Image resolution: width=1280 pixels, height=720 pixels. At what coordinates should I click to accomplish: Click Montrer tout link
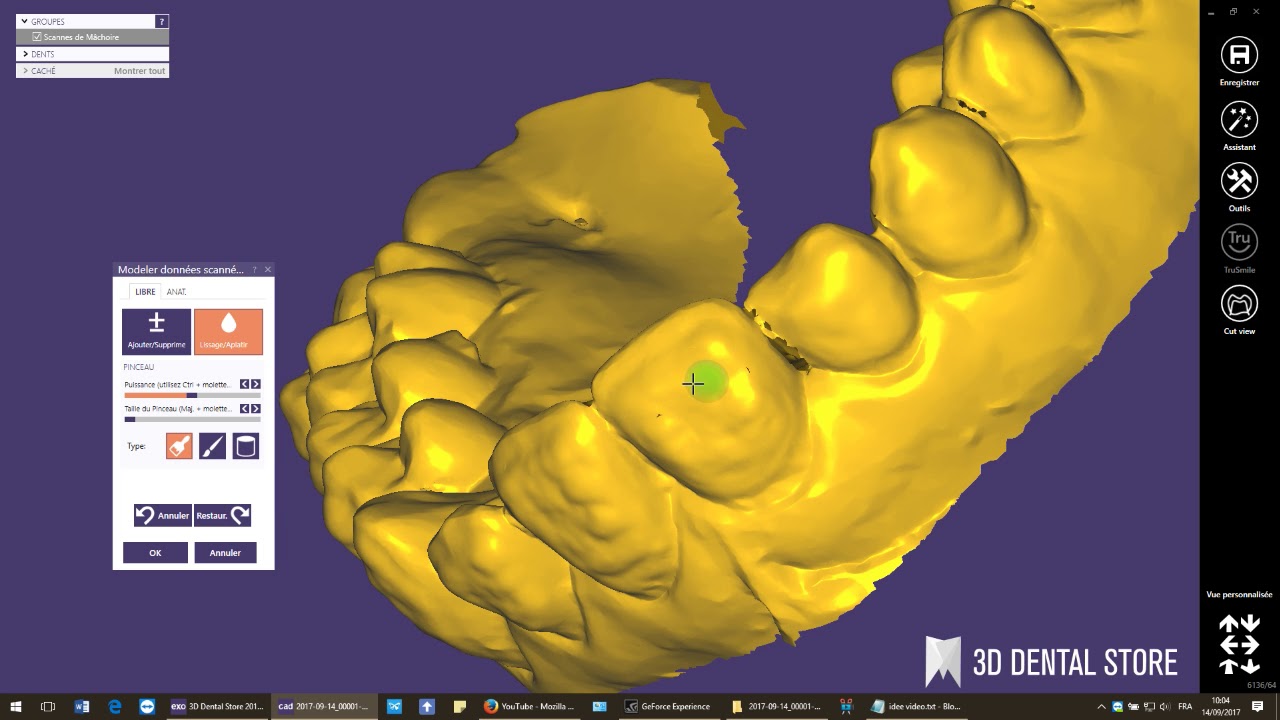pyautogui.click(x=139, y=71)
